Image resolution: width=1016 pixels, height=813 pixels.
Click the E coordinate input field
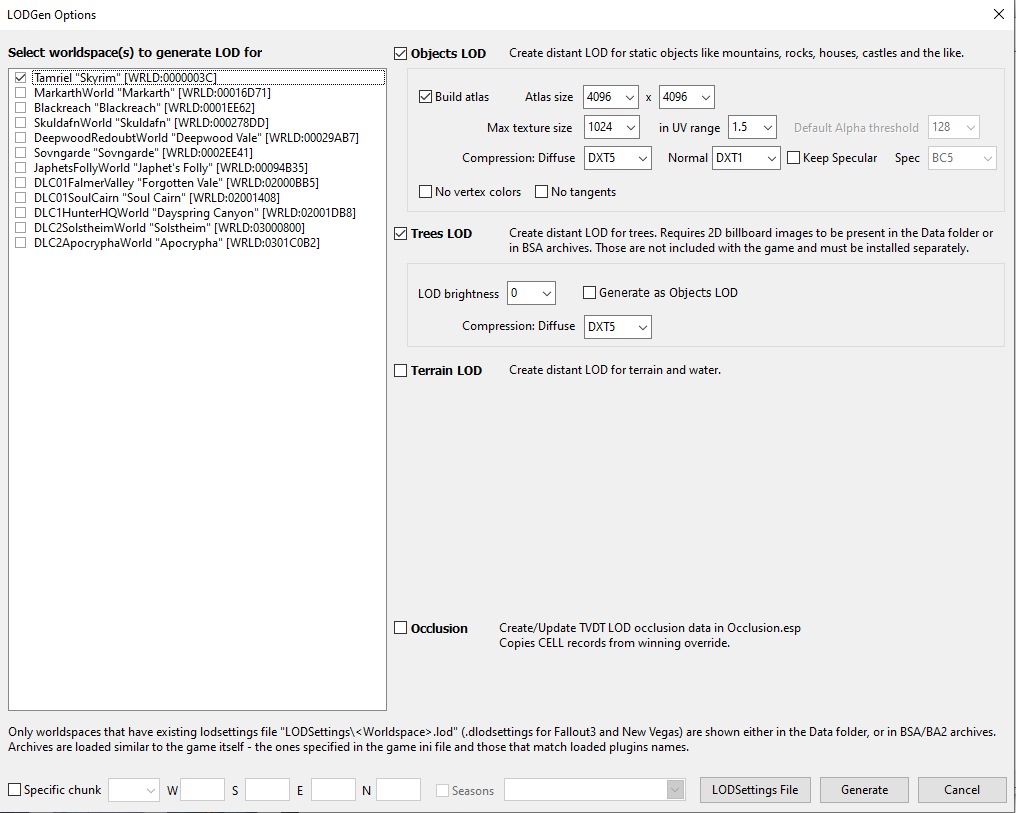point(333,790)
